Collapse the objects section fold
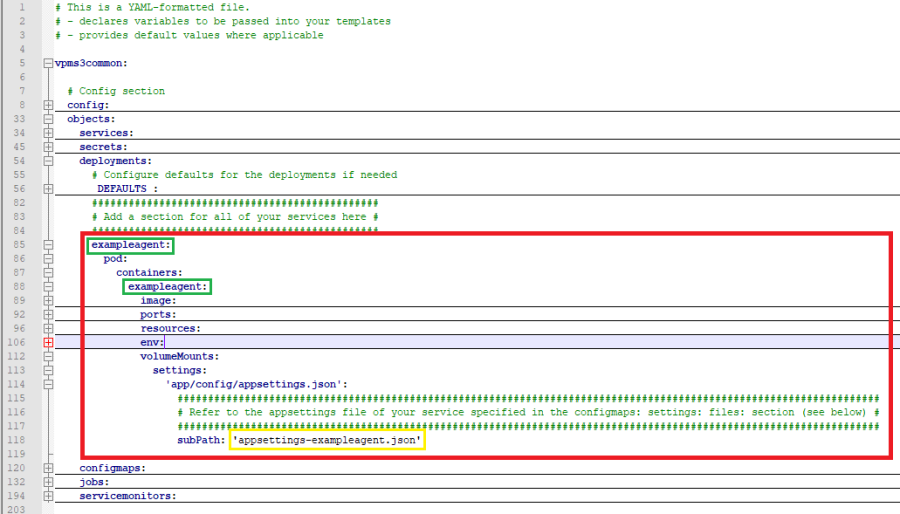 click(x=47, y=119)
